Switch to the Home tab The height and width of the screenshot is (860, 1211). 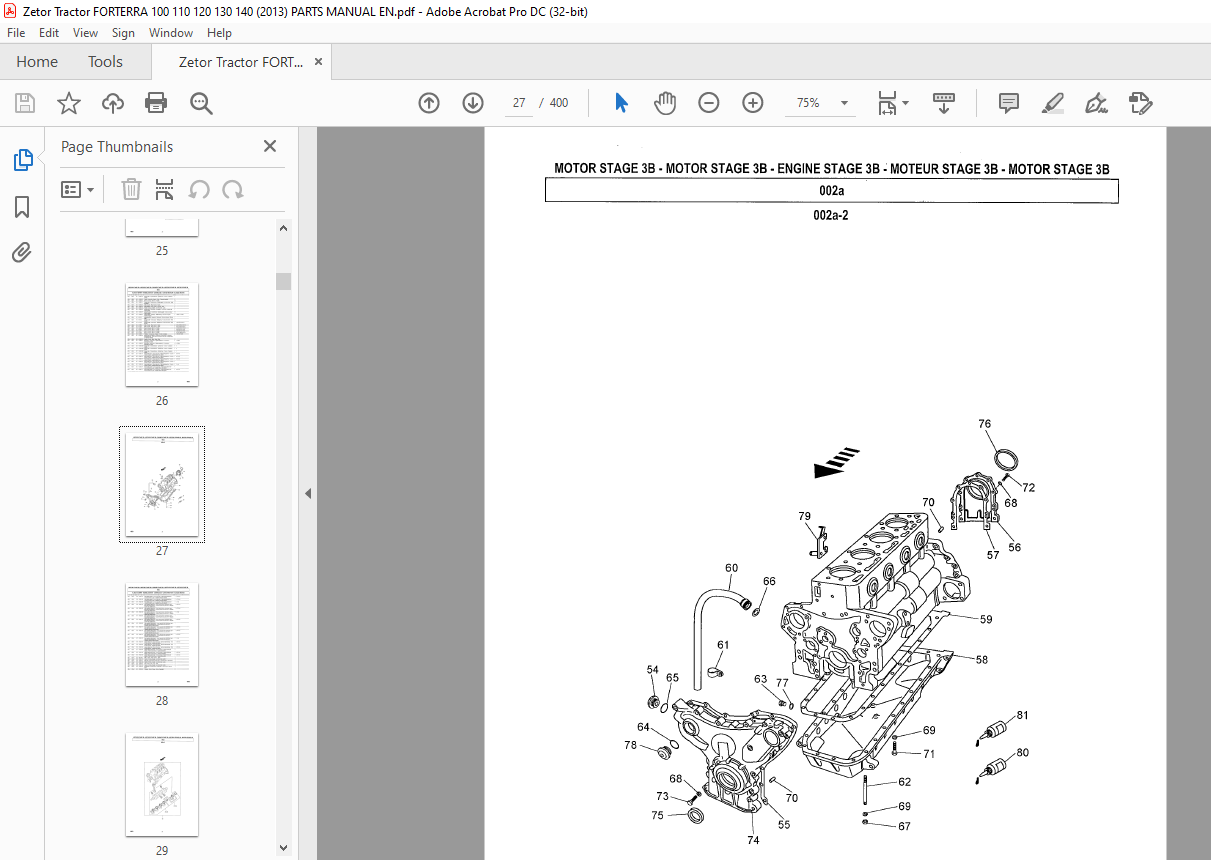click(x=37, y=62)
